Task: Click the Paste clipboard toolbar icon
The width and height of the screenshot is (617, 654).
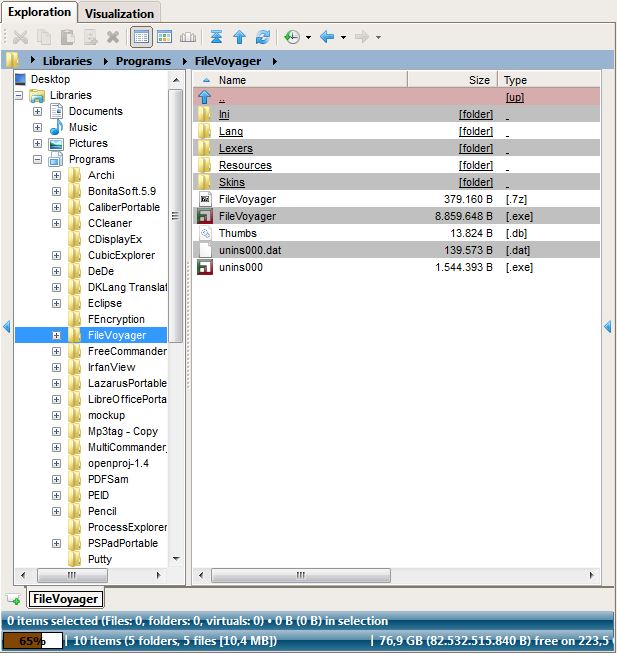Action: pyautogui.click(x=67, y=38)
